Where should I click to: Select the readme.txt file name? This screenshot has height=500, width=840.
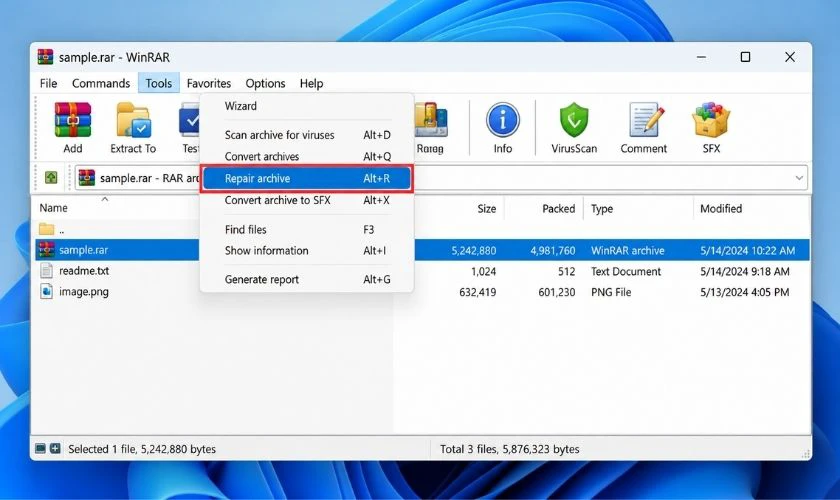84,271
